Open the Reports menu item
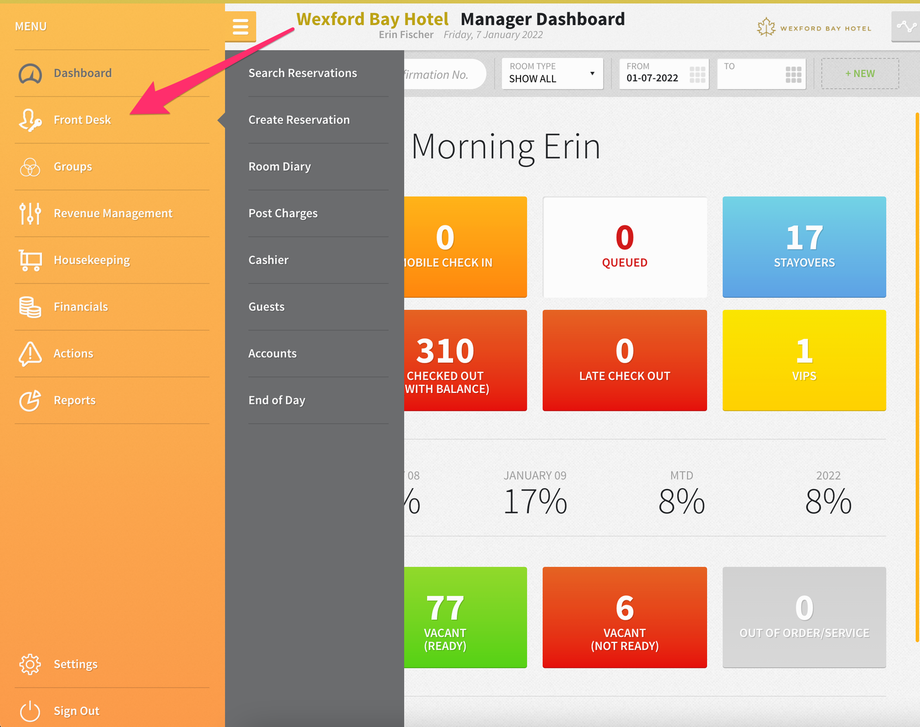This screenshot has height=727, width=920. (x=112, y=400)
